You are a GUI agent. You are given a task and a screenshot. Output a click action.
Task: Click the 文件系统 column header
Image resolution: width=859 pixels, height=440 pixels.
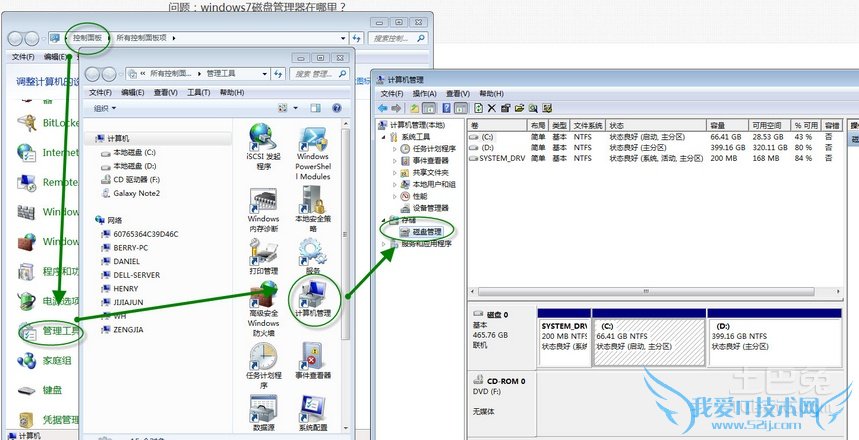pos(588,125)
